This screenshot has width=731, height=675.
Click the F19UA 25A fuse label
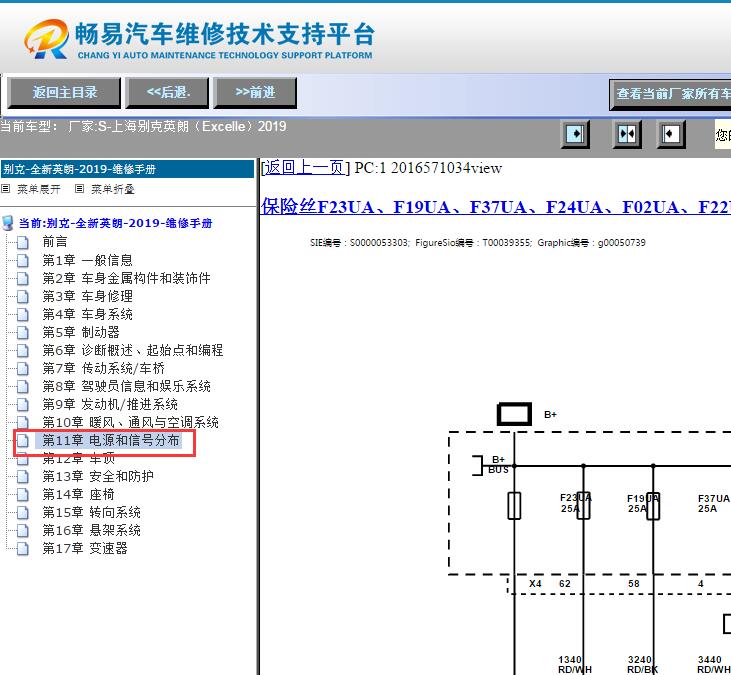pyautogui.click(x=642, y=503)
